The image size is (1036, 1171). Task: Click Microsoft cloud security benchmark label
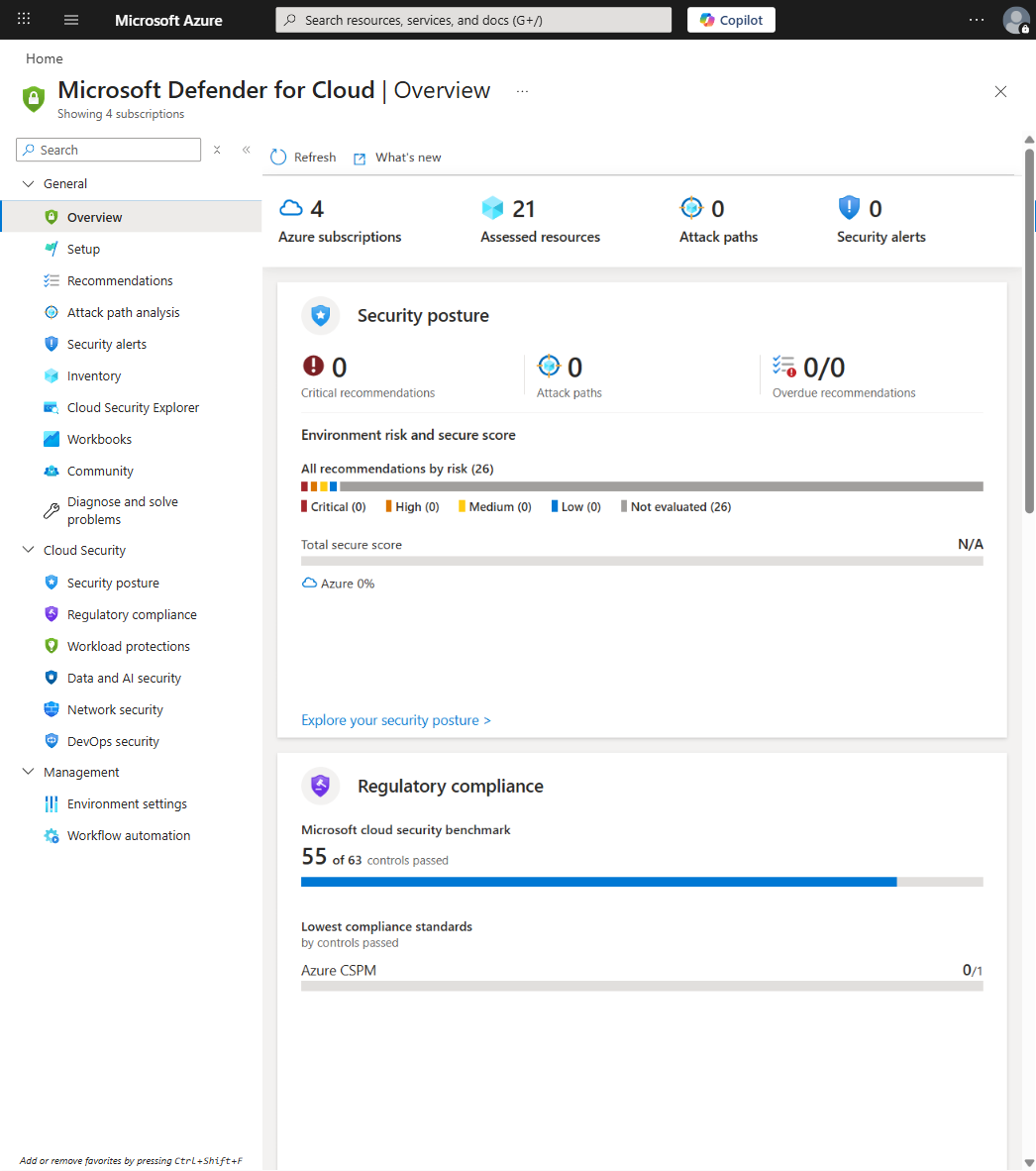tap(405, 830)
